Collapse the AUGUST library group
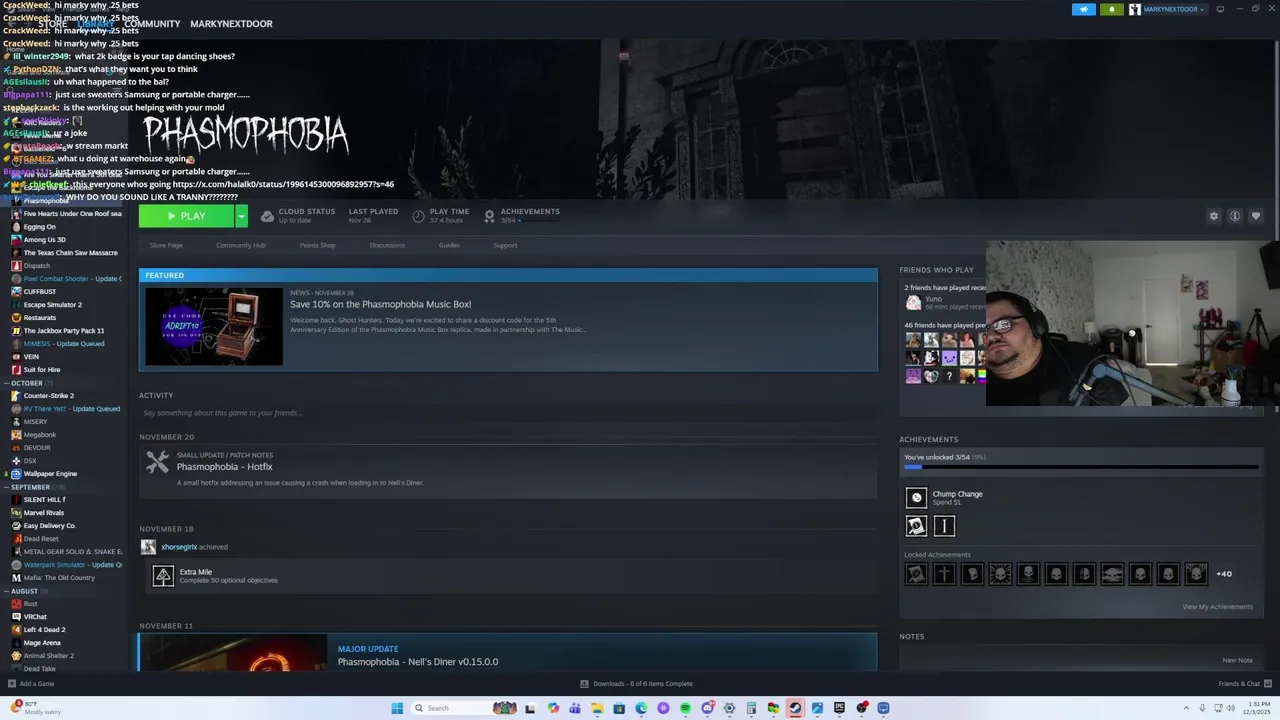 (24, 591)
